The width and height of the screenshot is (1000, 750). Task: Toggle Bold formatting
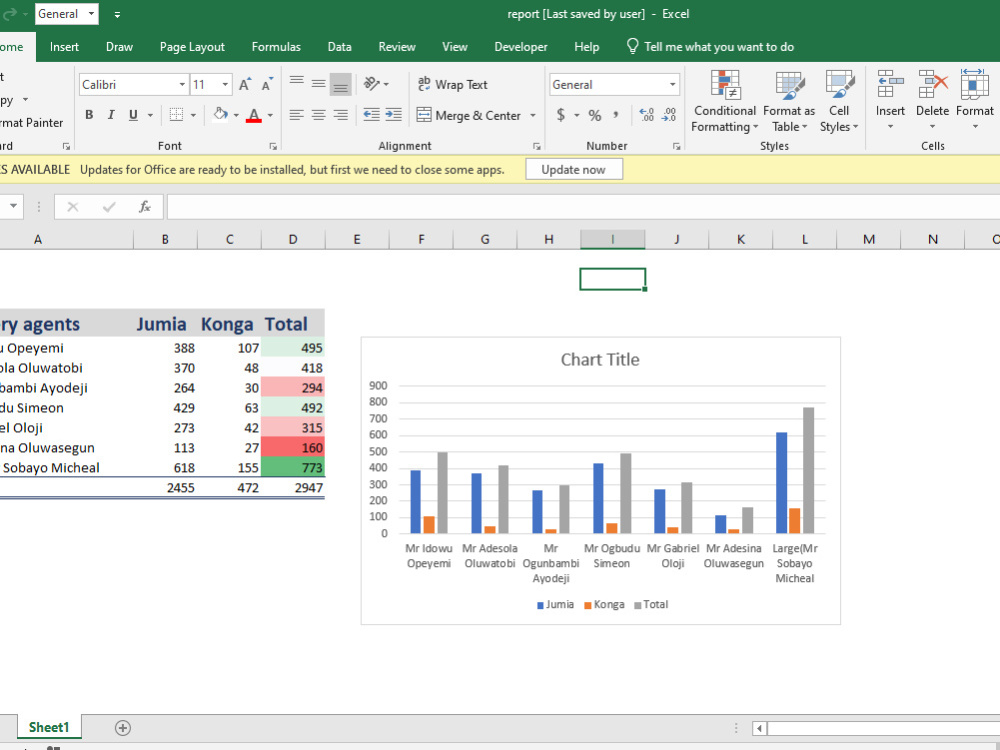[89, 115]
